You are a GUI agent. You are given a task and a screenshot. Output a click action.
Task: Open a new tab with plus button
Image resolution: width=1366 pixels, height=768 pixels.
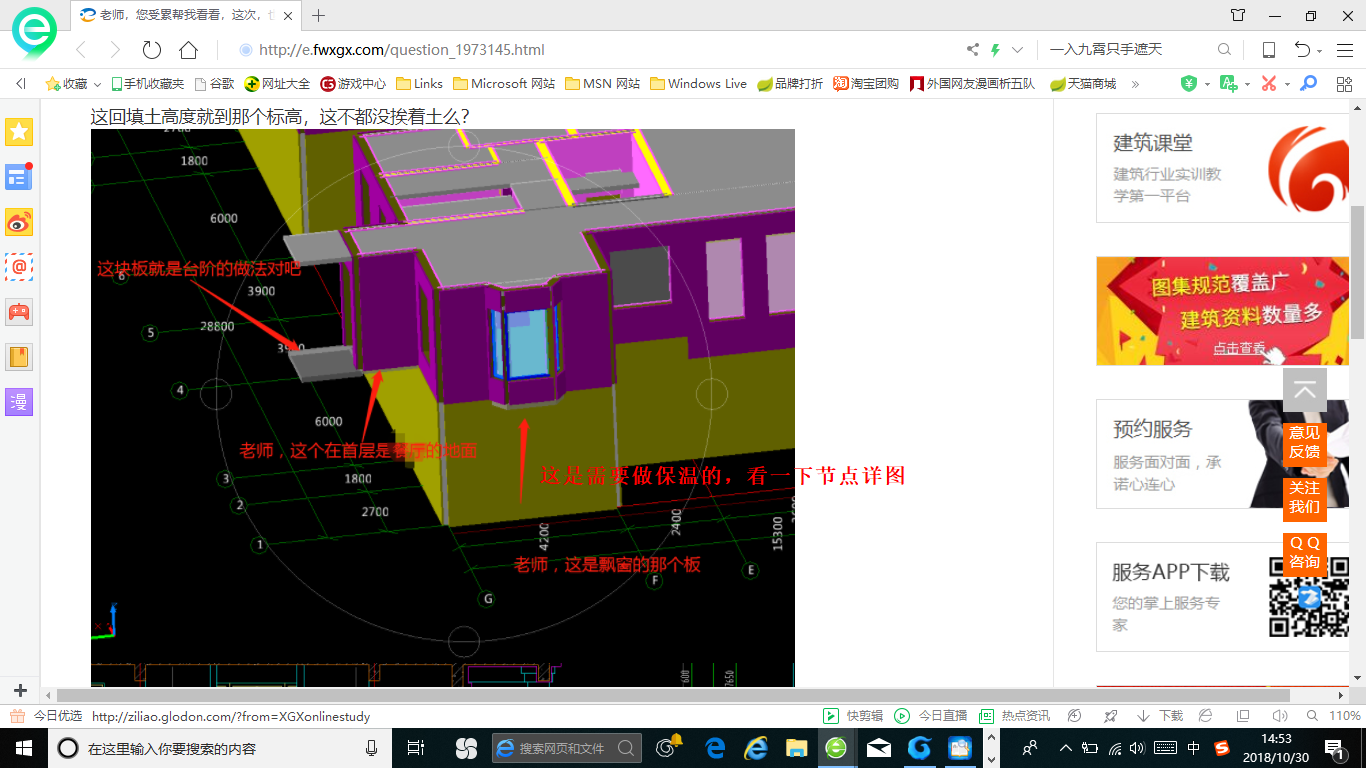[319, 15]
